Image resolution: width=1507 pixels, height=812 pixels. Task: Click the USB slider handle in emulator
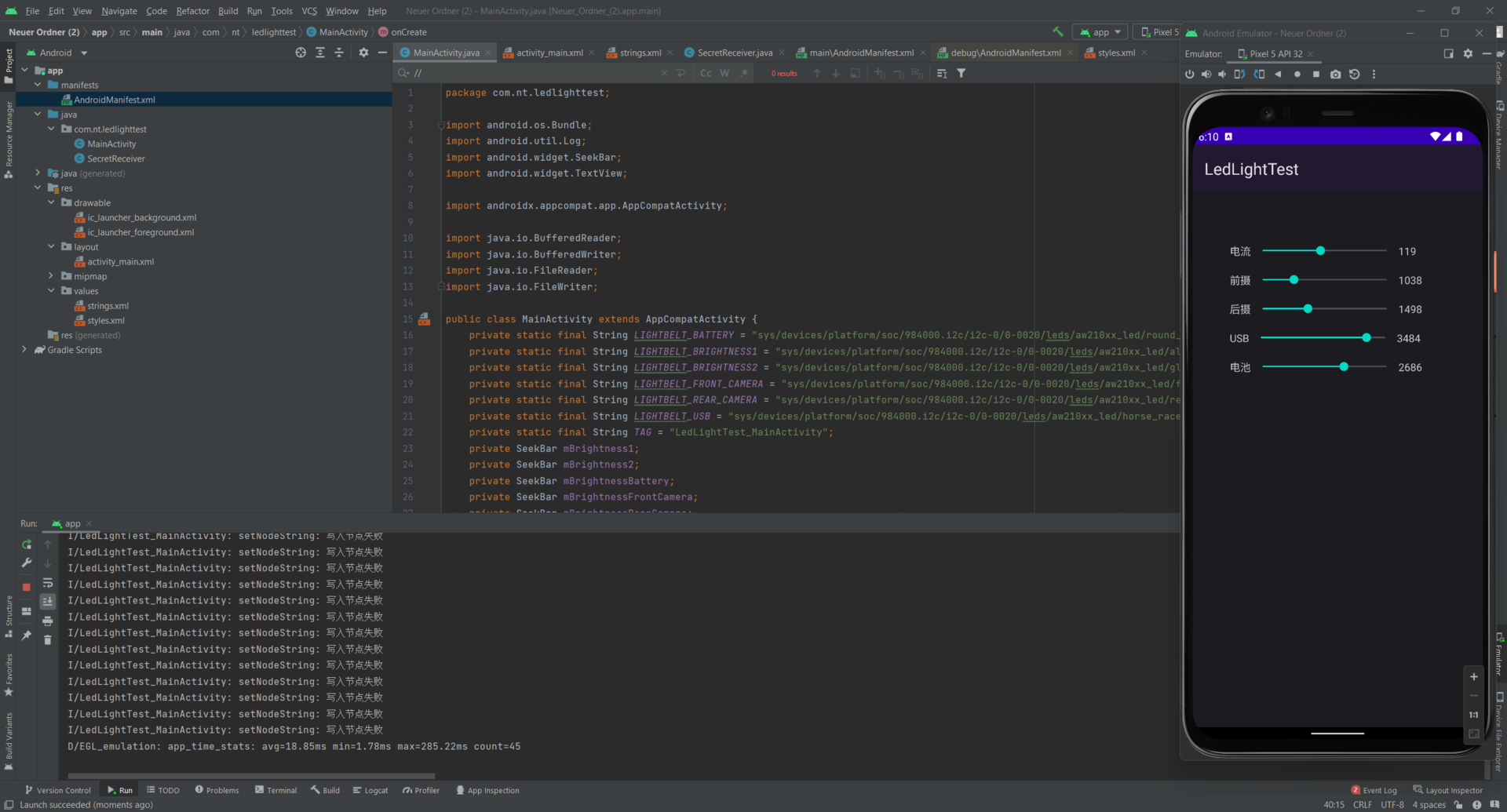tap(1367, 338)
